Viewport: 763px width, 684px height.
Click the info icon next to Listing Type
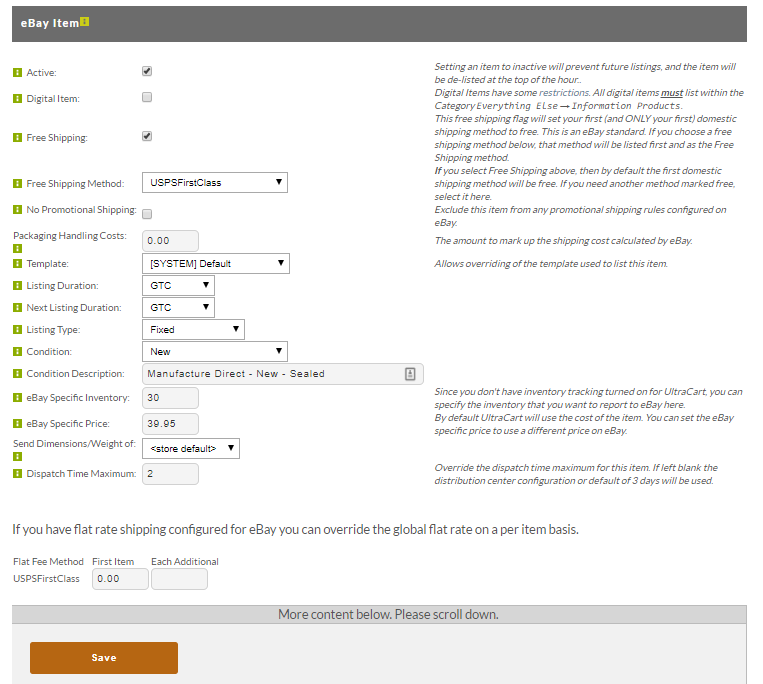point(18,329)
